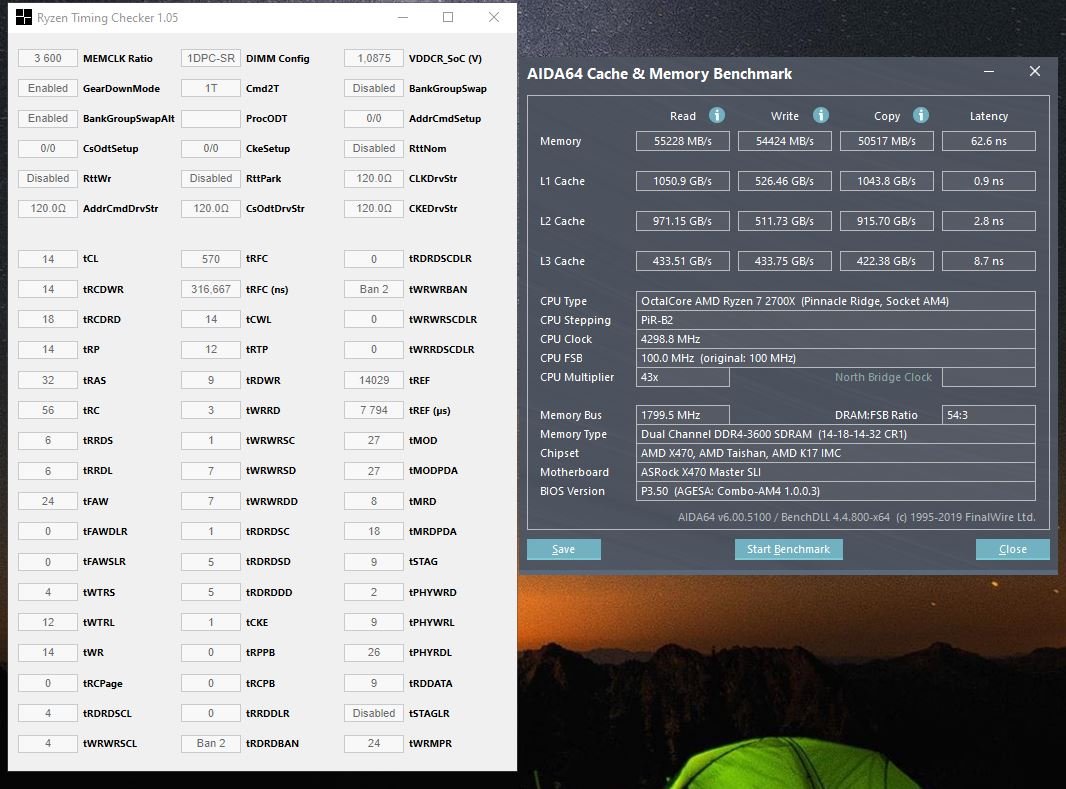Click the RttNom Disabled field
The height and width of the screenshot is (789, 1066).
(374, 148)
